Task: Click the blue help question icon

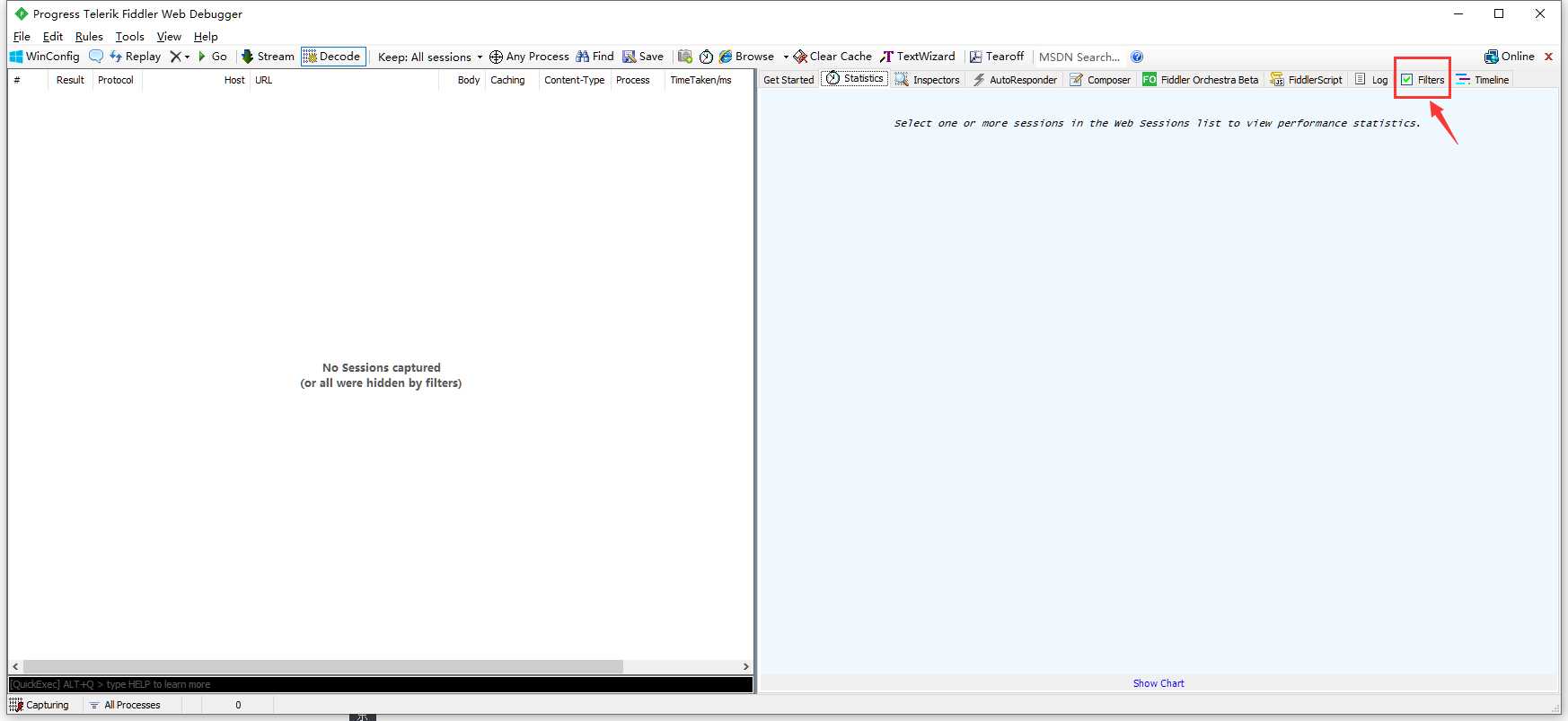Action: tap(1137, 57)
